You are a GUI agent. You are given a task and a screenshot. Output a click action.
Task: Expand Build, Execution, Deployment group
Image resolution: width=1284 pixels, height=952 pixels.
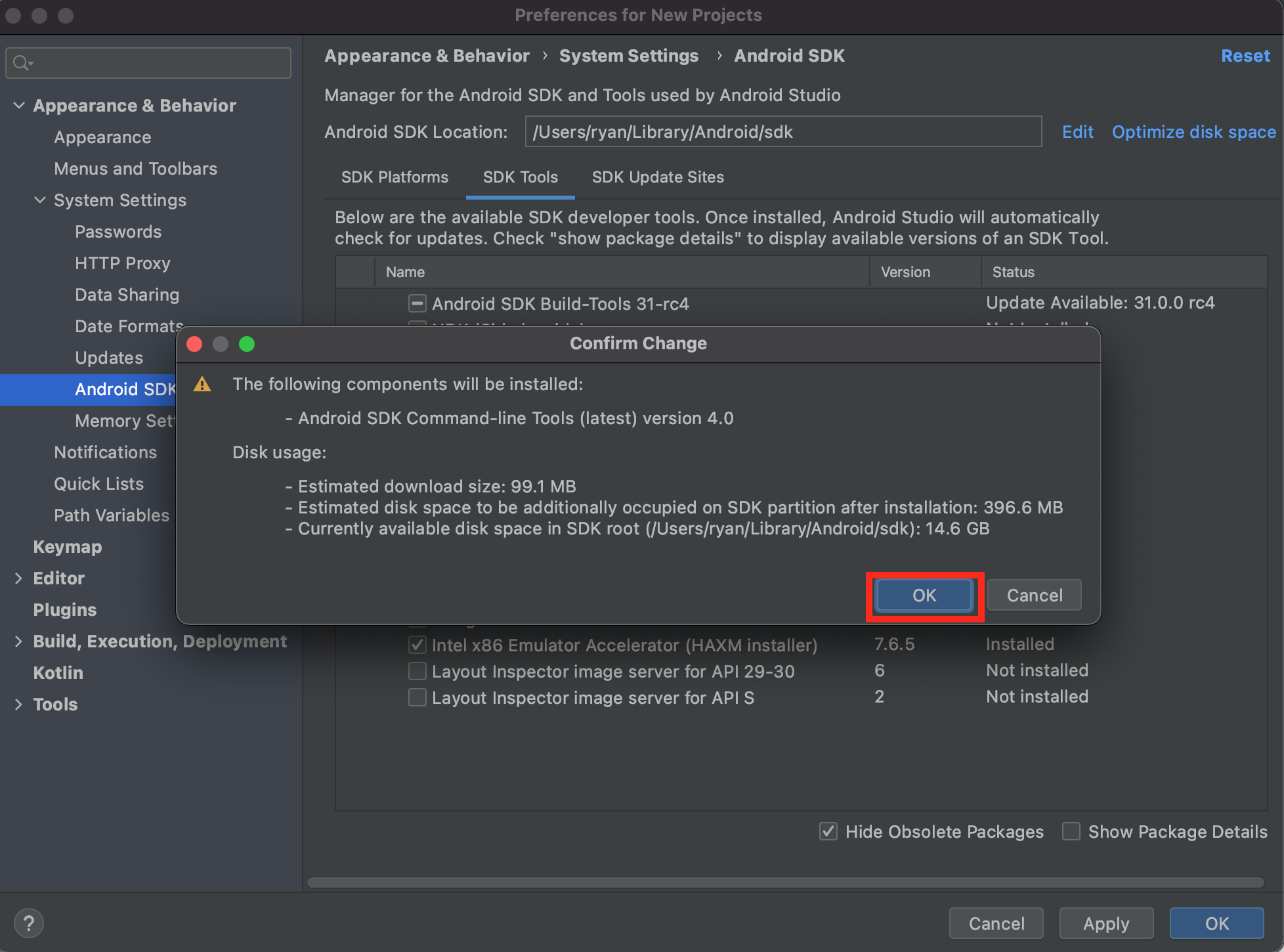pyautogui.click(x=19, y=641)
